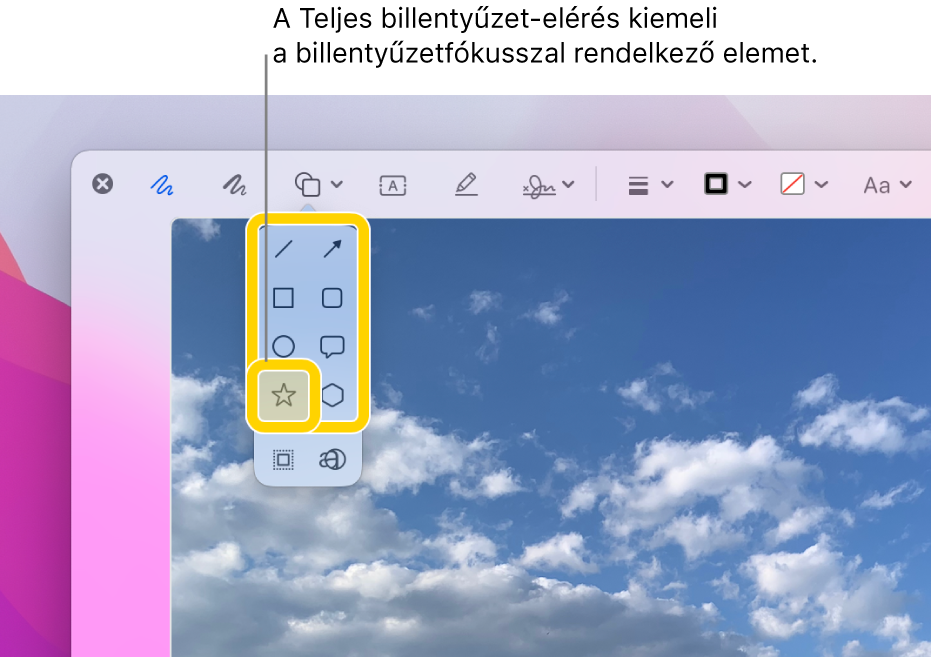Select the oval shape
931x657 pixels.
tap(283, 345)
